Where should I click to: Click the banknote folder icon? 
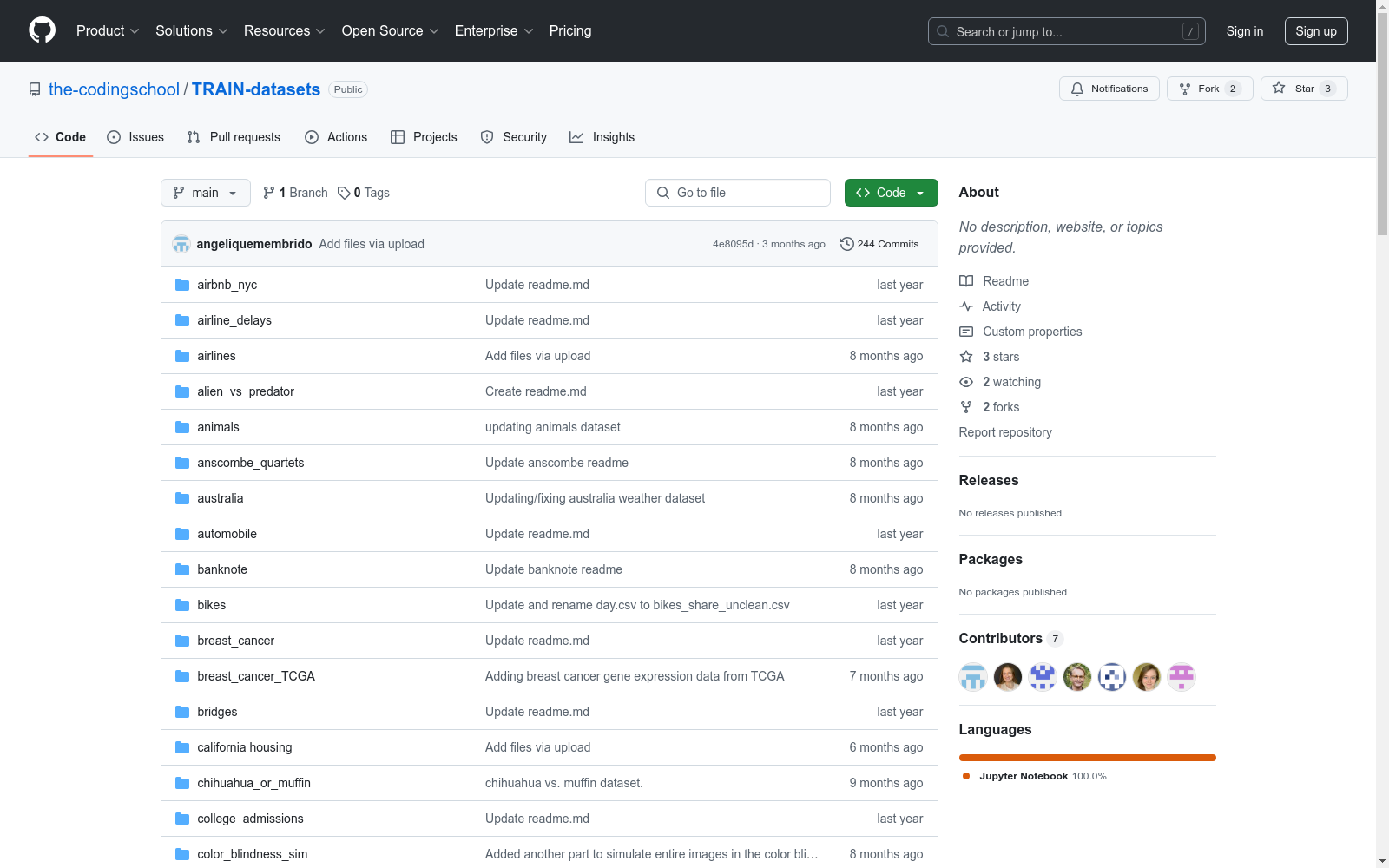click(x=182, y=569)
